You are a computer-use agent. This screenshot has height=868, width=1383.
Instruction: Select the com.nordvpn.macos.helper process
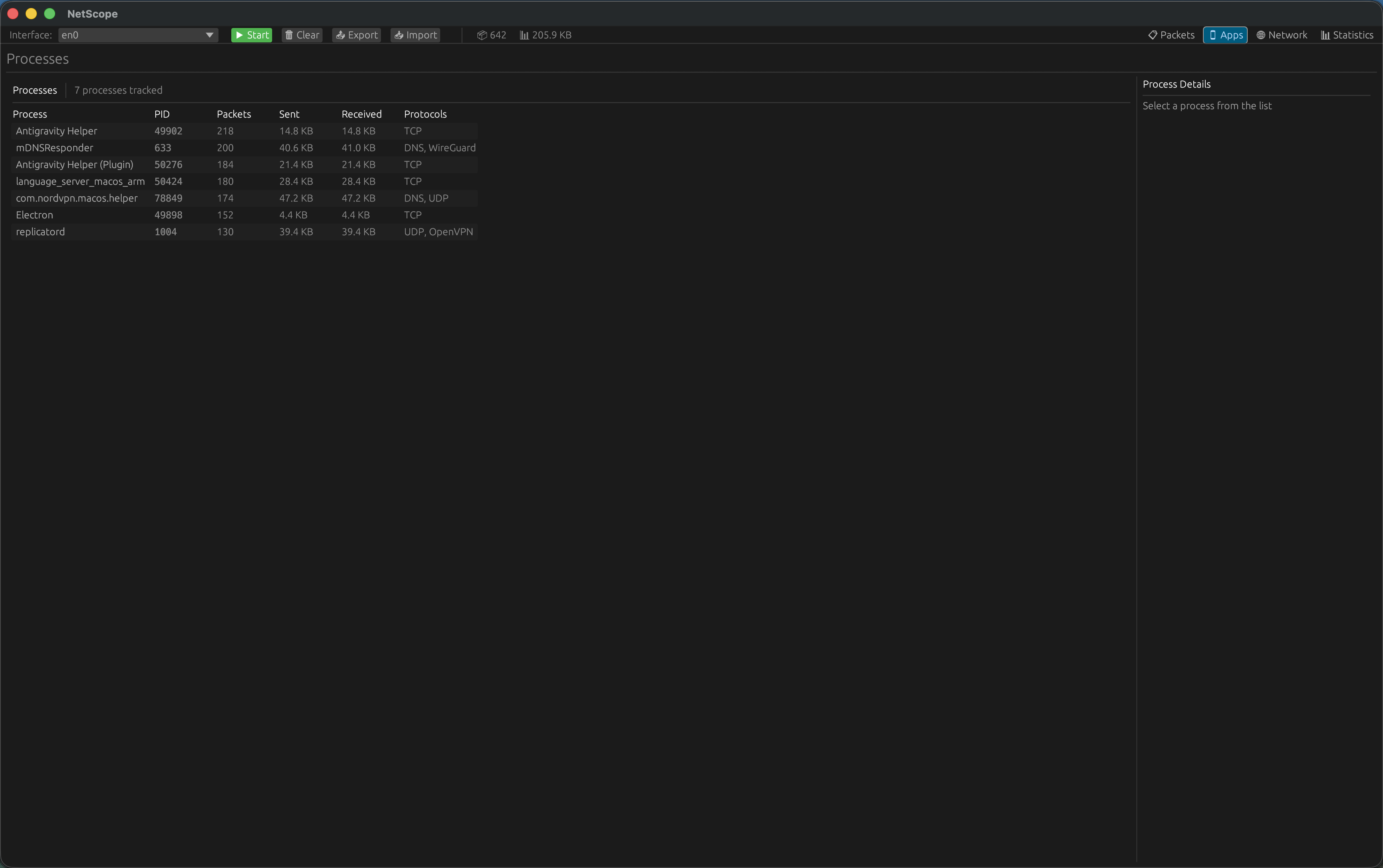click(x=77, y=198)
